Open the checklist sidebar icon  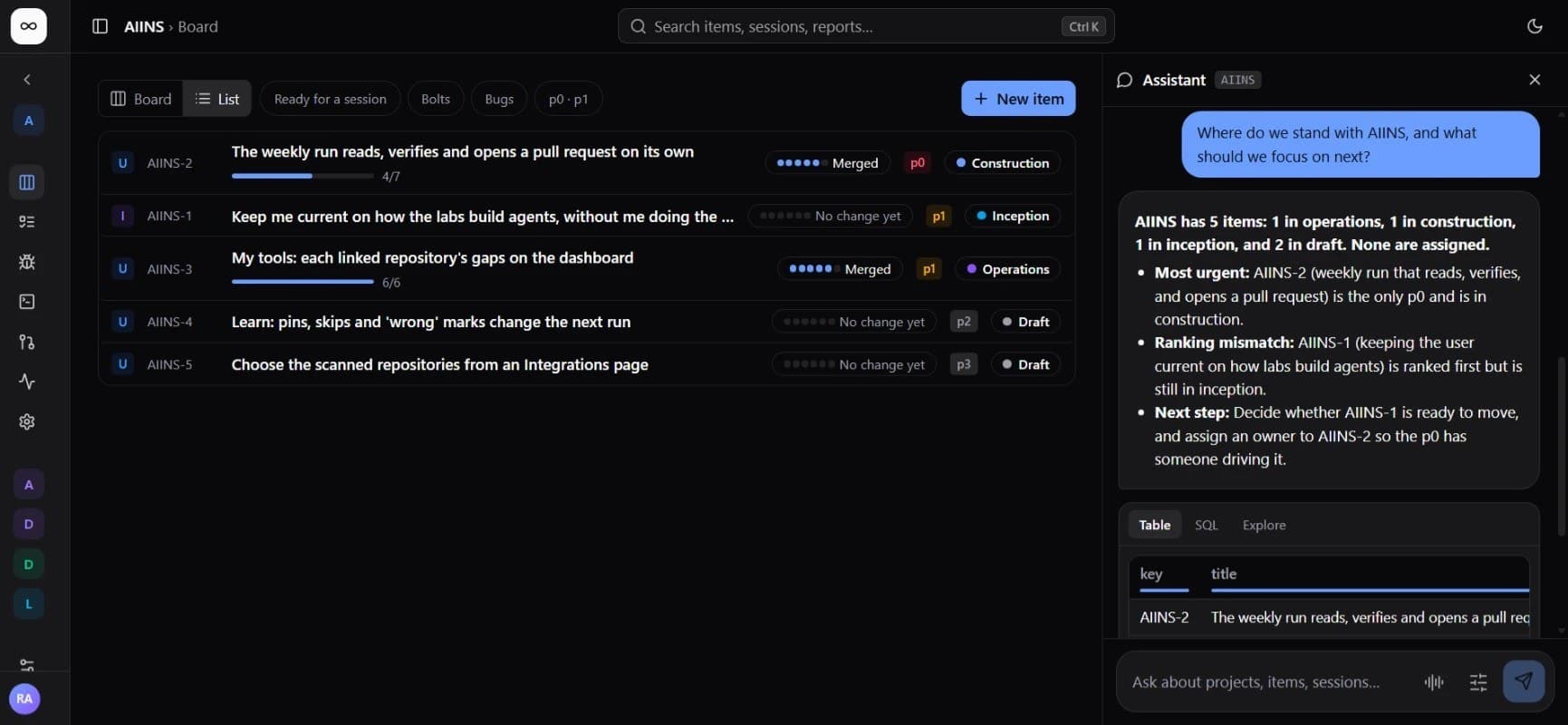pyautogui.click(x=27, y=222)
